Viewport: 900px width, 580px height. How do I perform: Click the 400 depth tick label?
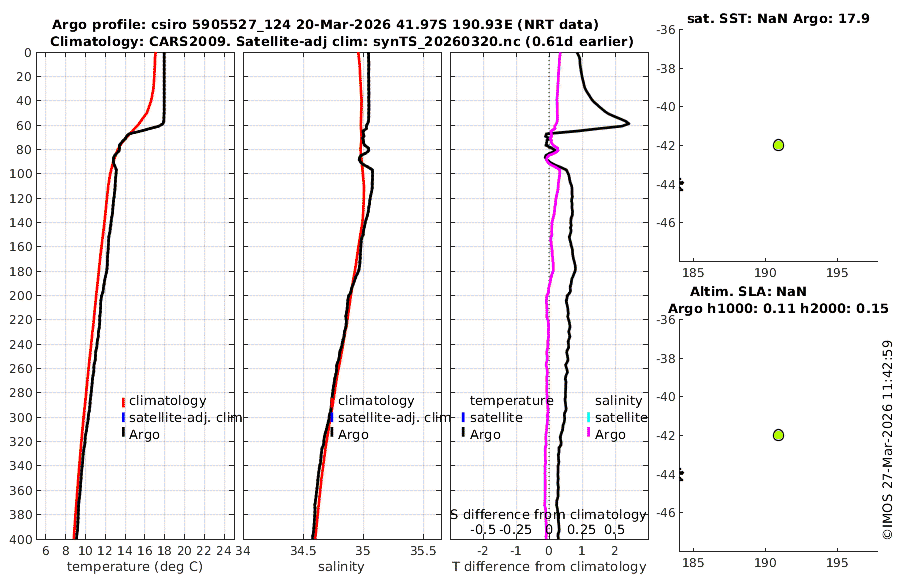(21, 539)
